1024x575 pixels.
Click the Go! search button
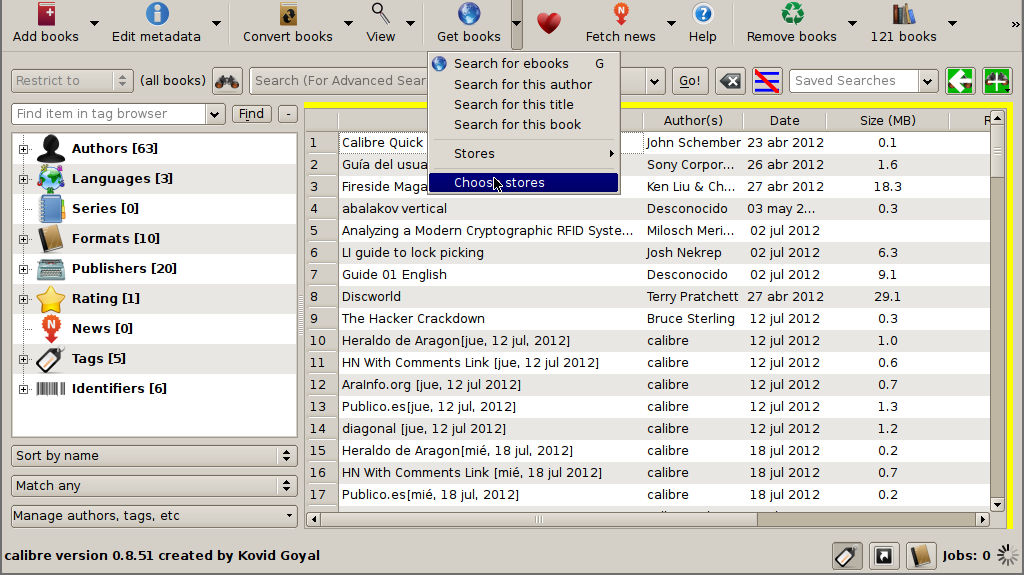point(690,81)
